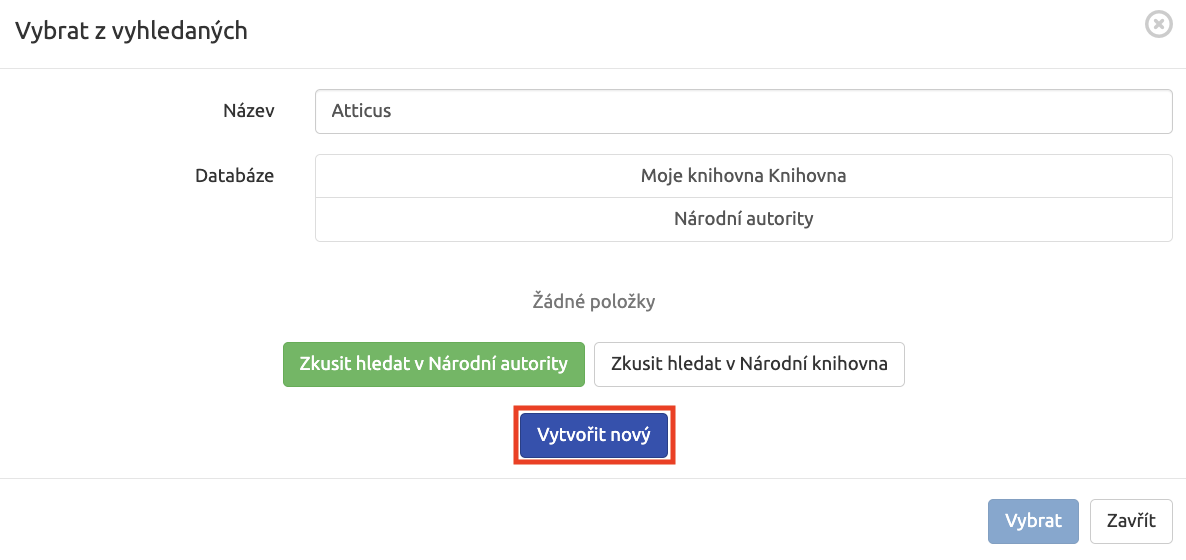Close the dialog with the X icon

(x=1158, y=25)
